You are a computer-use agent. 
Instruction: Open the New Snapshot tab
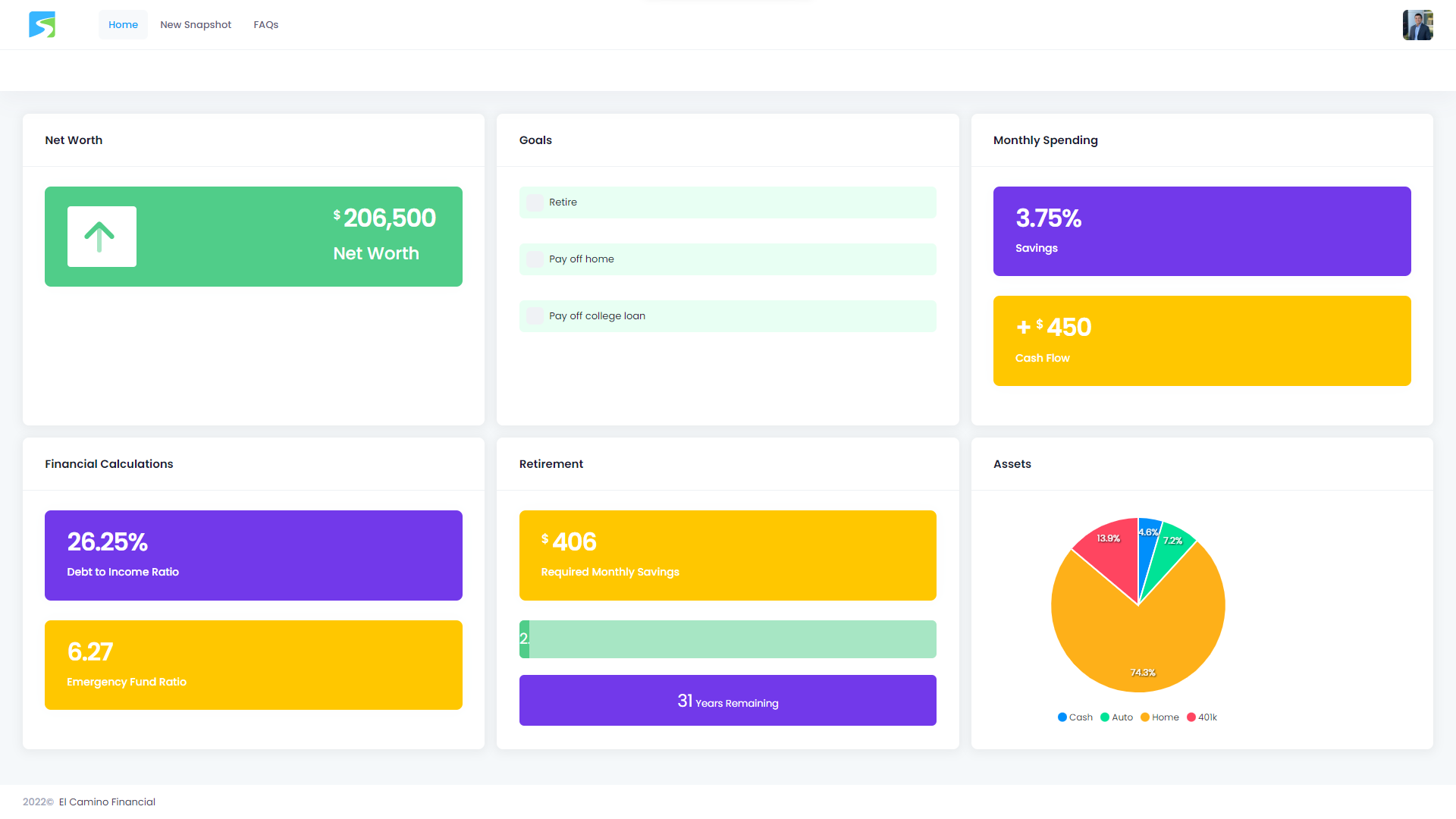pyautogui.click(x=196, y=24)
